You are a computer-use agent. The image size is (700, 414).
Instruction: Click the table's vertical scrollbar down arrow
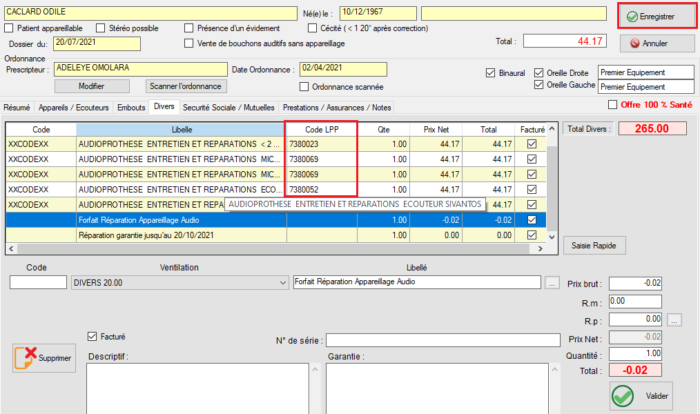[x=552, y=237]
